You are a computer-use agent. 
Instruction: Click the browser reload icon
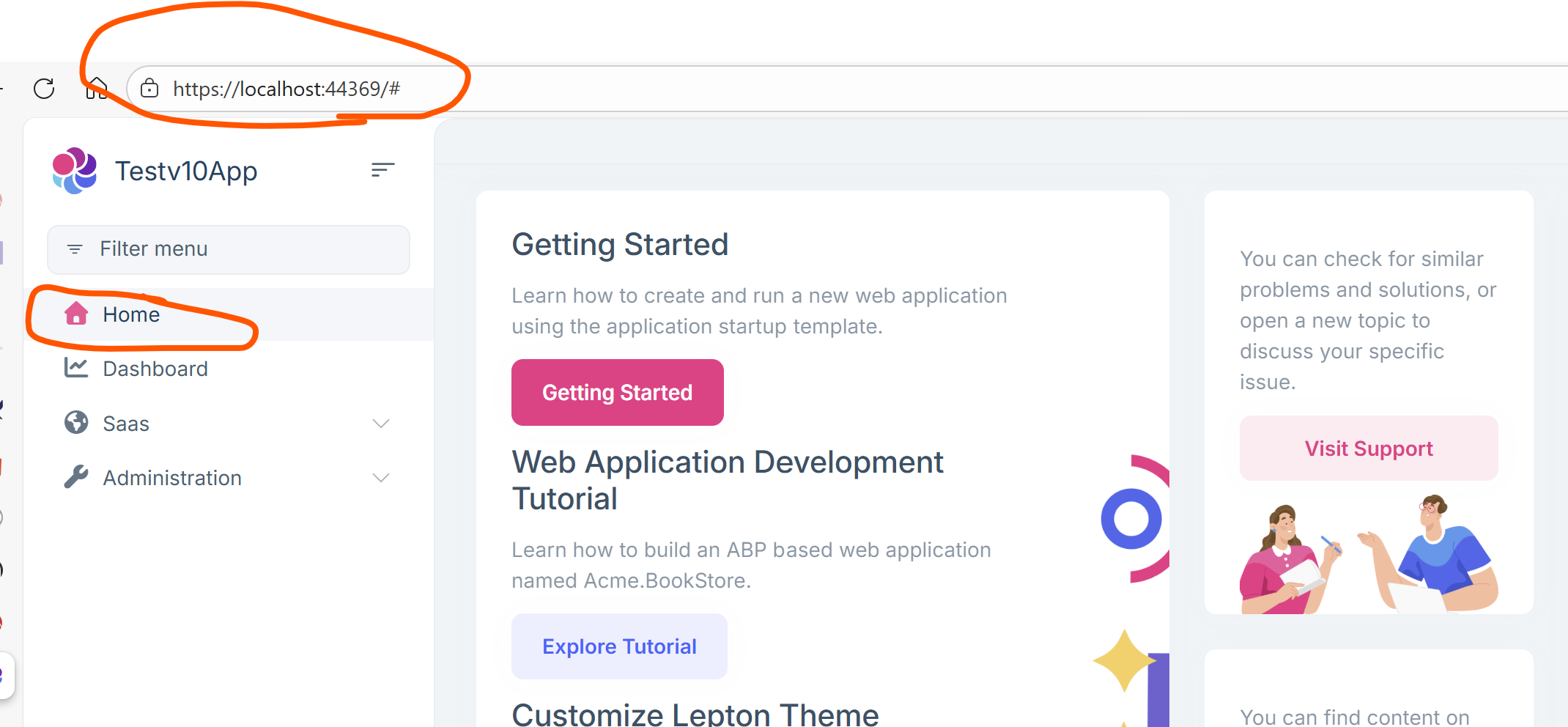click(x=44, y=89)
